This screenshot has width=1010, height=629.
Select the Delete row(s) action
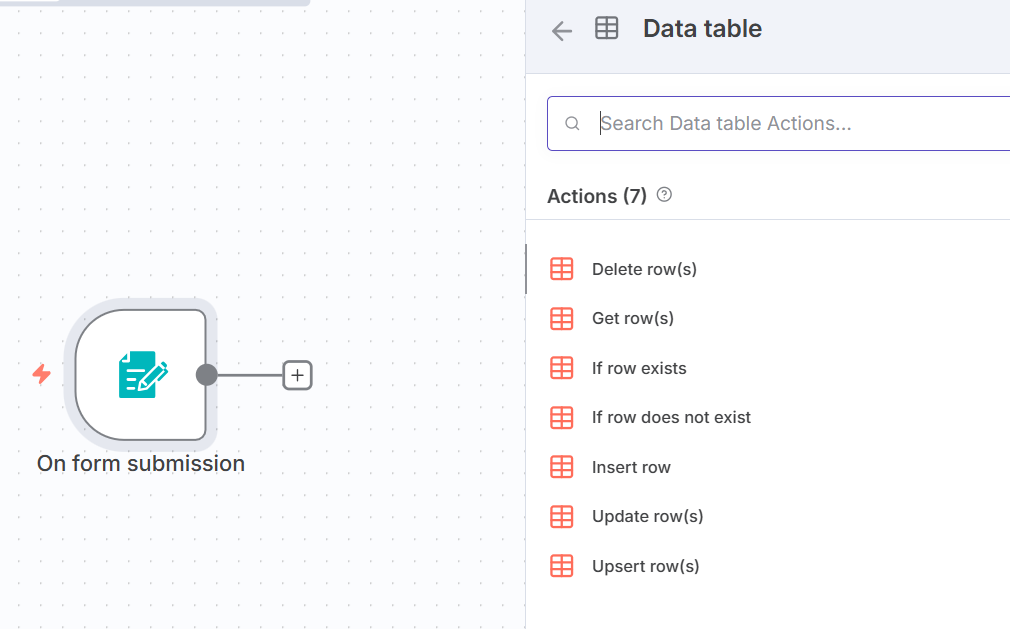click(x=644, y=269)
